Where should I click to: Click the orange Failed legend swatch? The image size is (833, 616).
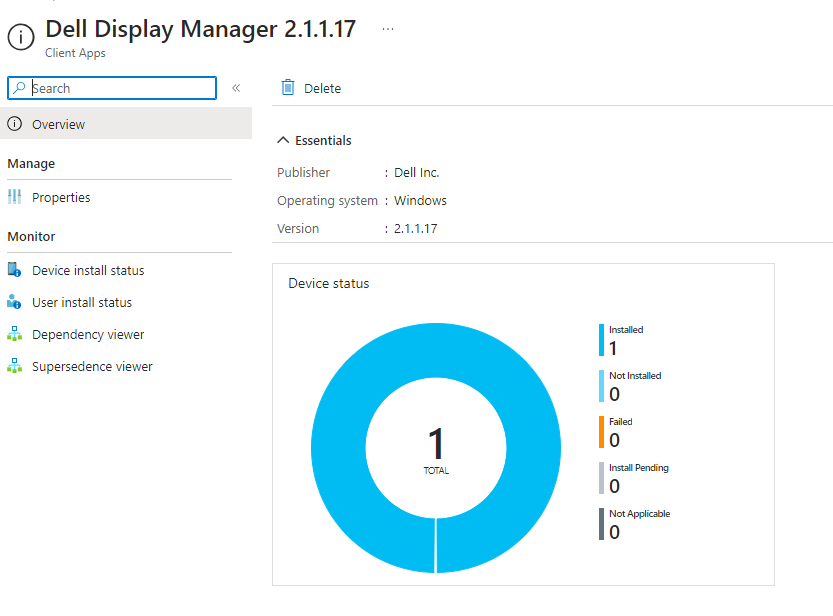602,432
